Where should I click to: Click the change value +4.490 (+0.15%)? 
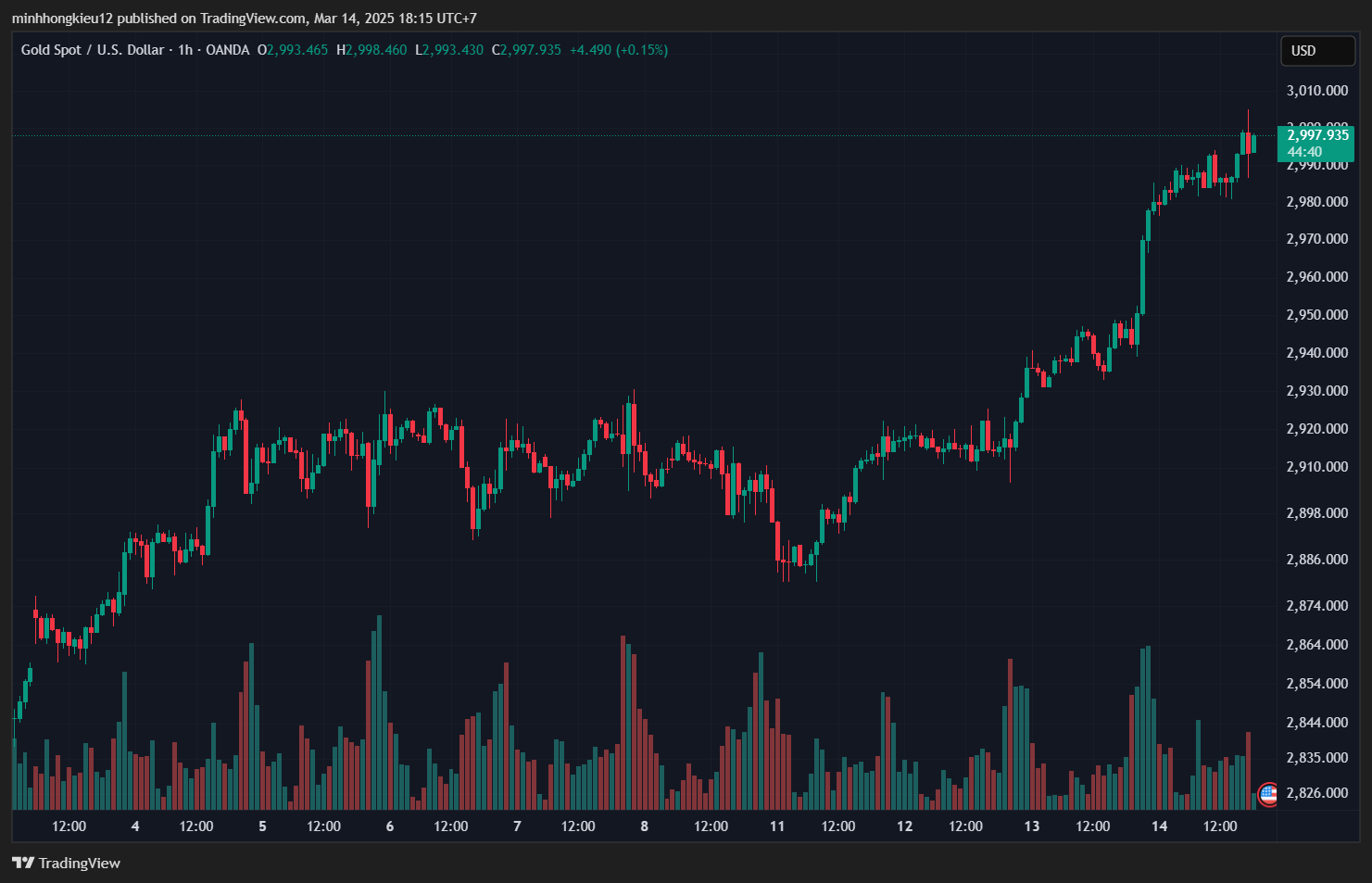619,50
